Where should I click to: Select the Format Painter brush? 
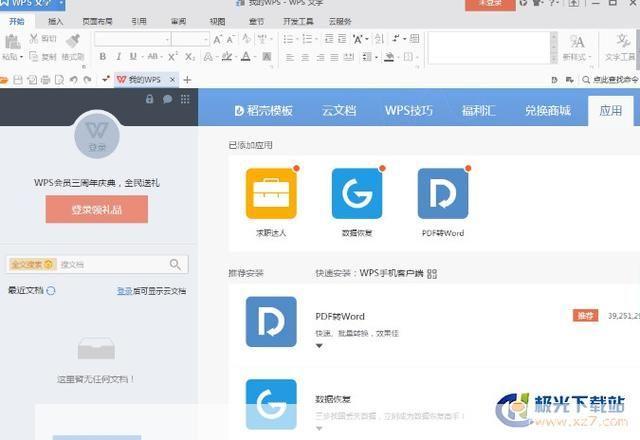(73, 41)
